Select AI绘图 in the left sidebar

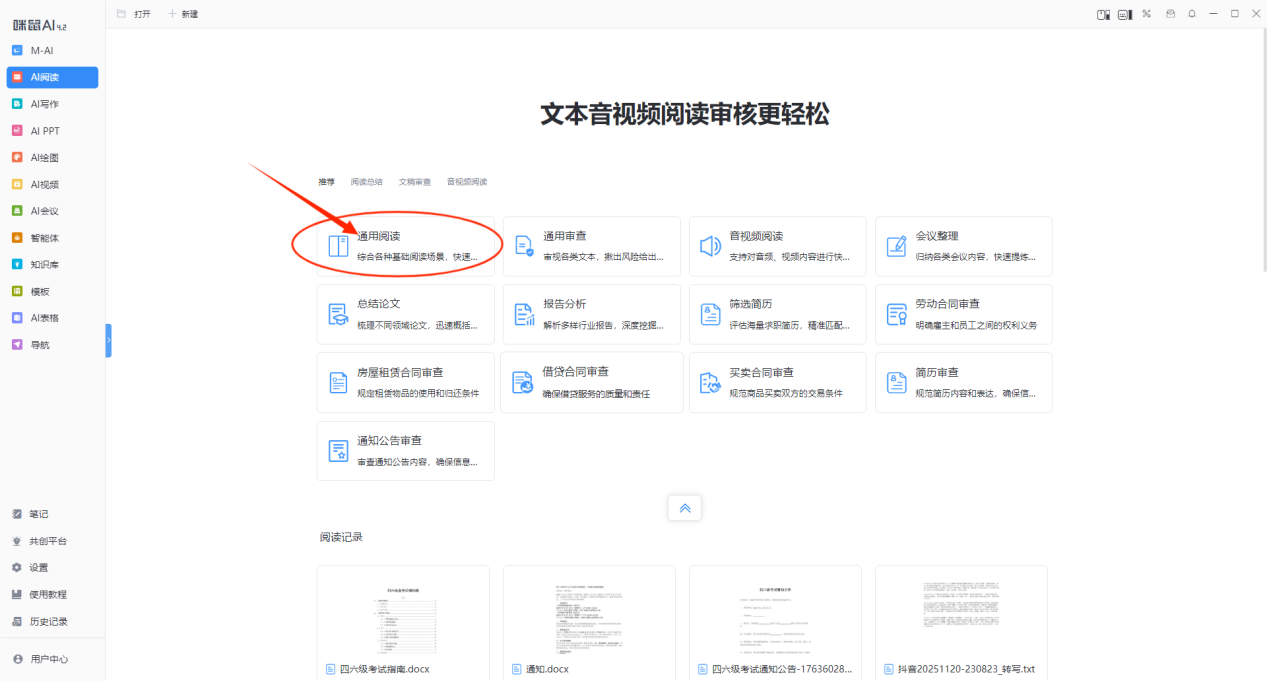coord(44,158)
